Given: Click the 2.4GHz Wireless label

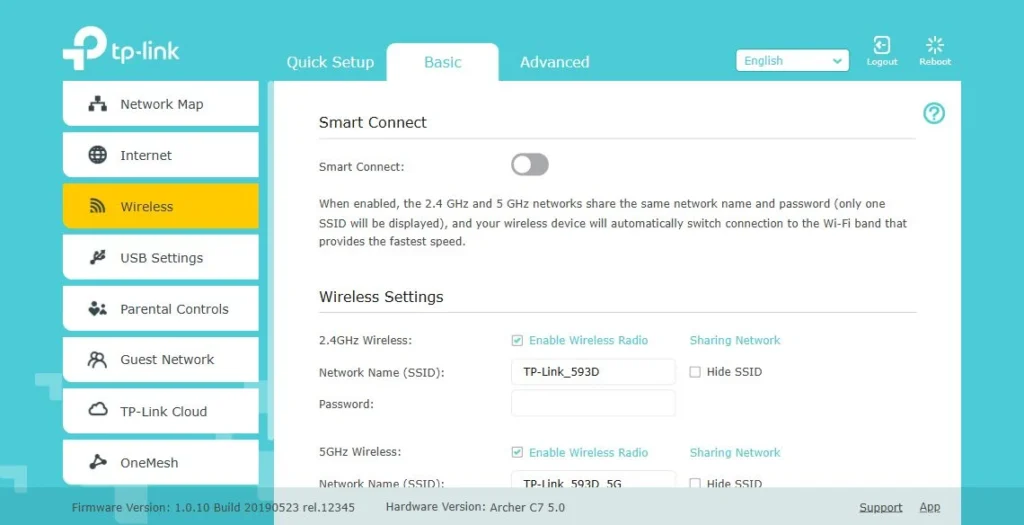Looking at the screenshot, I should [365, 340].
